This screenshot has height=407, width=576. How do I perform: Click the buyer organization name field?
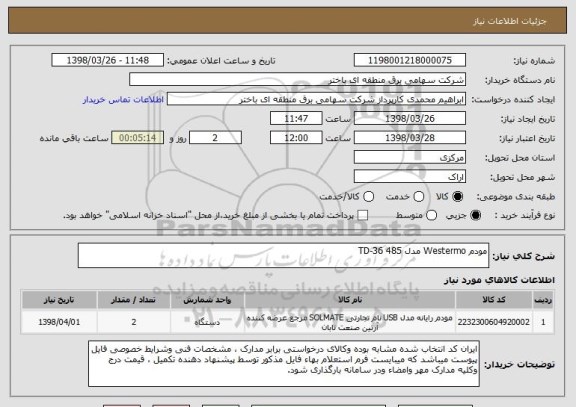tap(298, 80)
